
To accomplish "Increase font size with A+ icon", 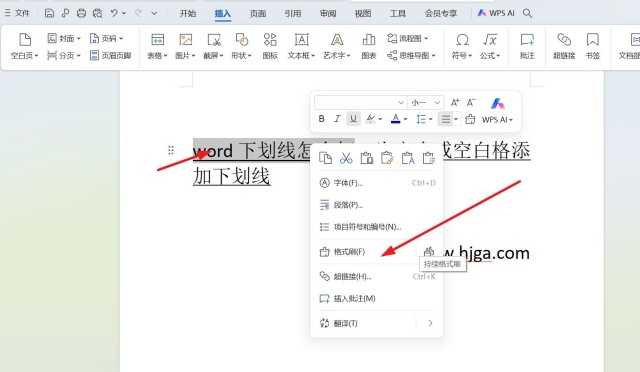I will pyautogui.click(x=455, y=102).
